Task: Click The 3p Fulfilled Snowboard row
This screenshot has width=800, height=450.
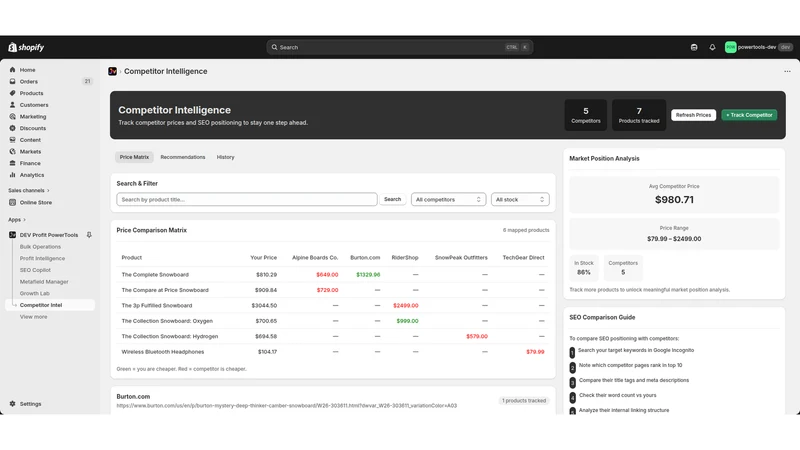Action: 333,306
